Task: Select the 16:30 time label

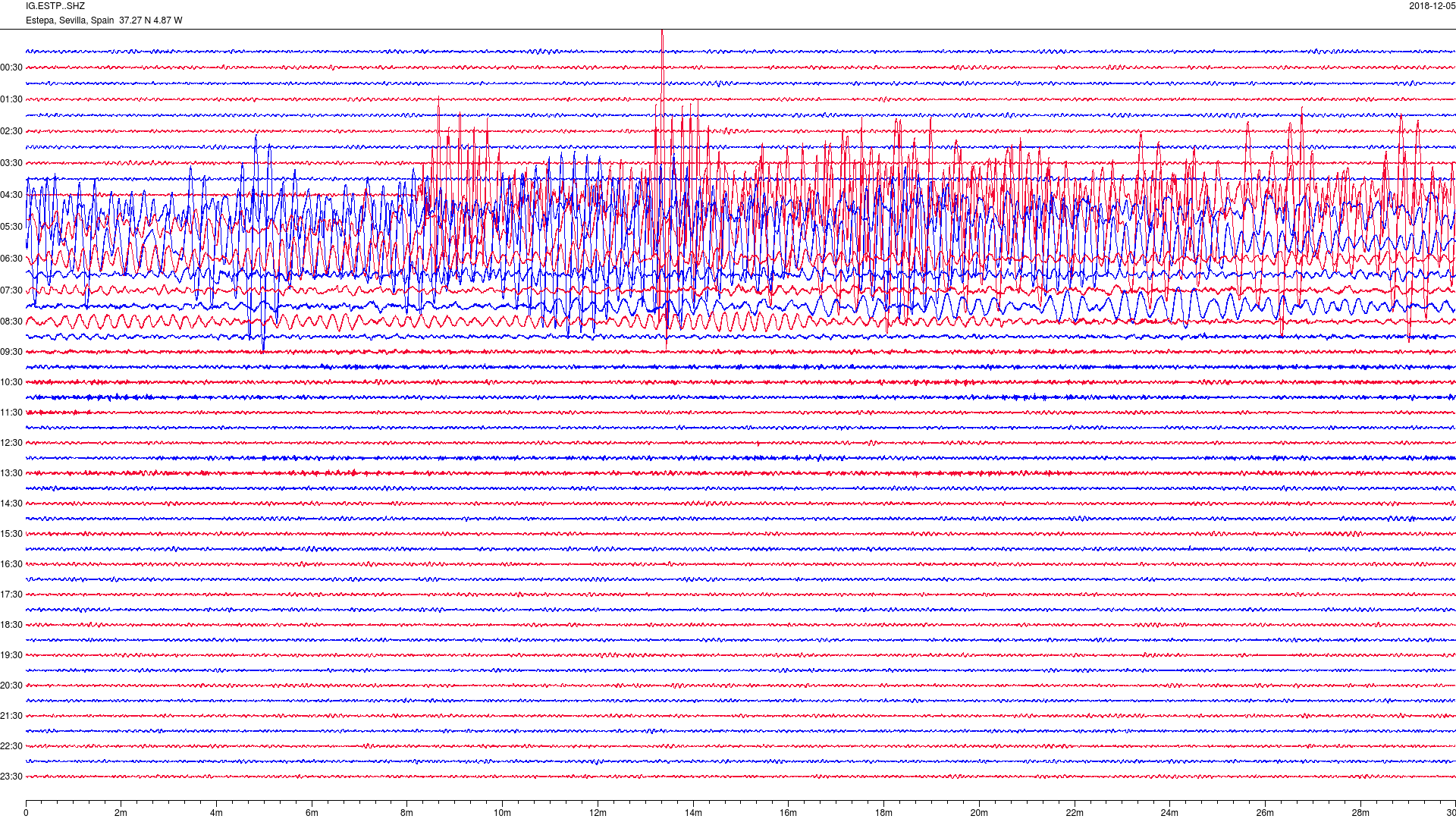Action: point(11,564)
